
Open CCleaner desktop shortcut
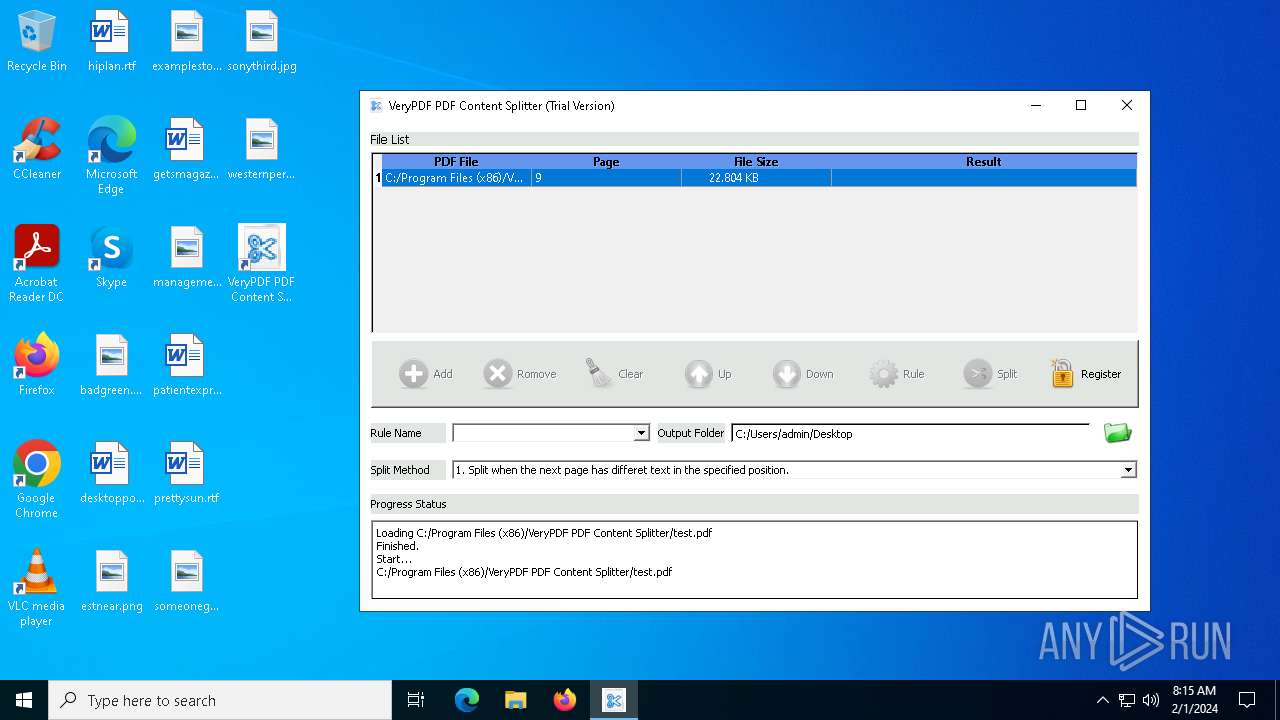37,150
